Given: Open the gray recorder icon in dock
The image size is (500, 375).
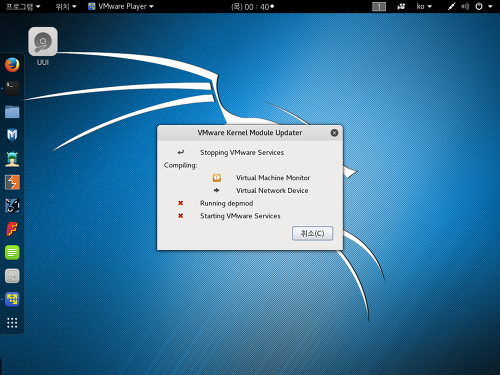Looking at the screenshot, I should 12,276.
